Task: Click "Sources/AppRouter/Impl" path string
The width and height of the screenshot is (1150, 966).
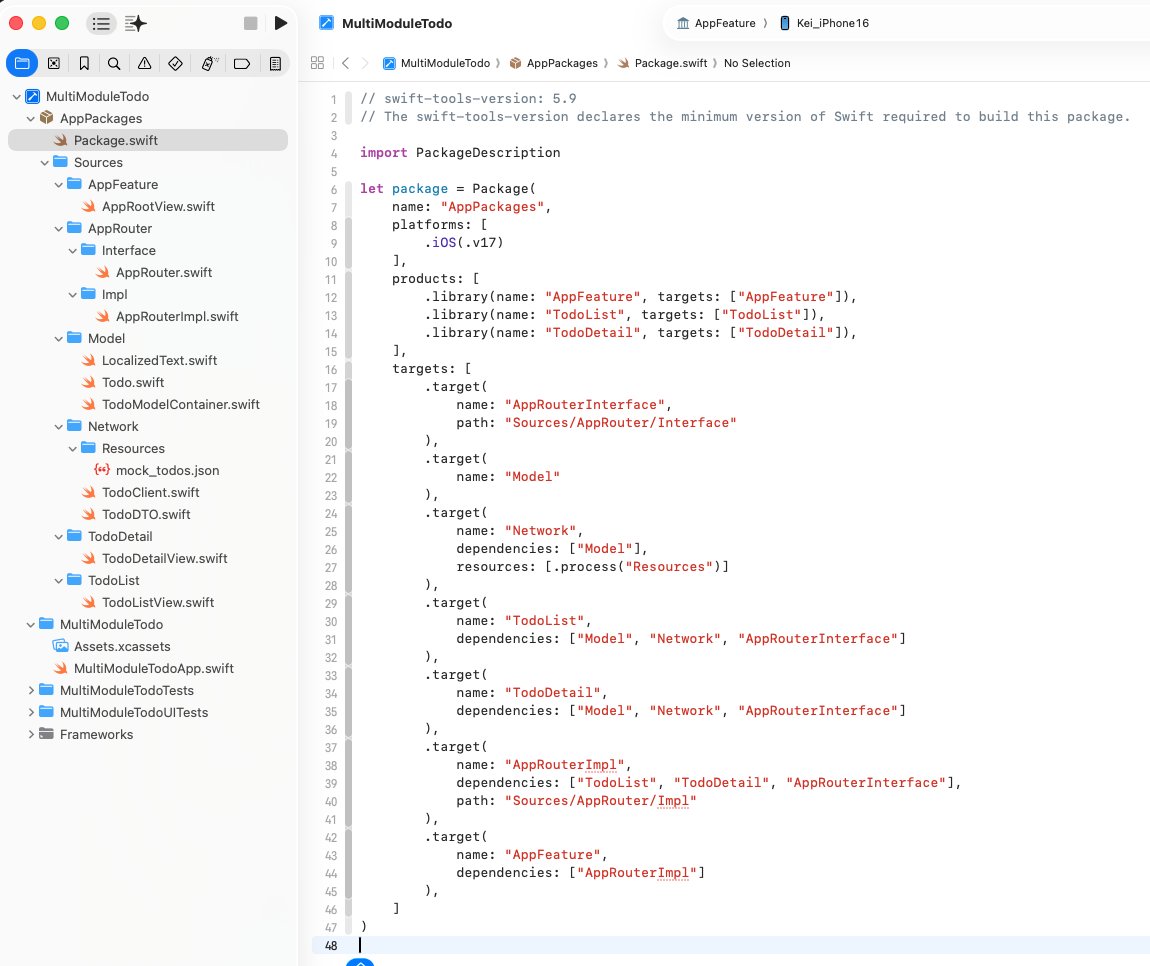Action: pyautogui.click(x=601, y=801)
